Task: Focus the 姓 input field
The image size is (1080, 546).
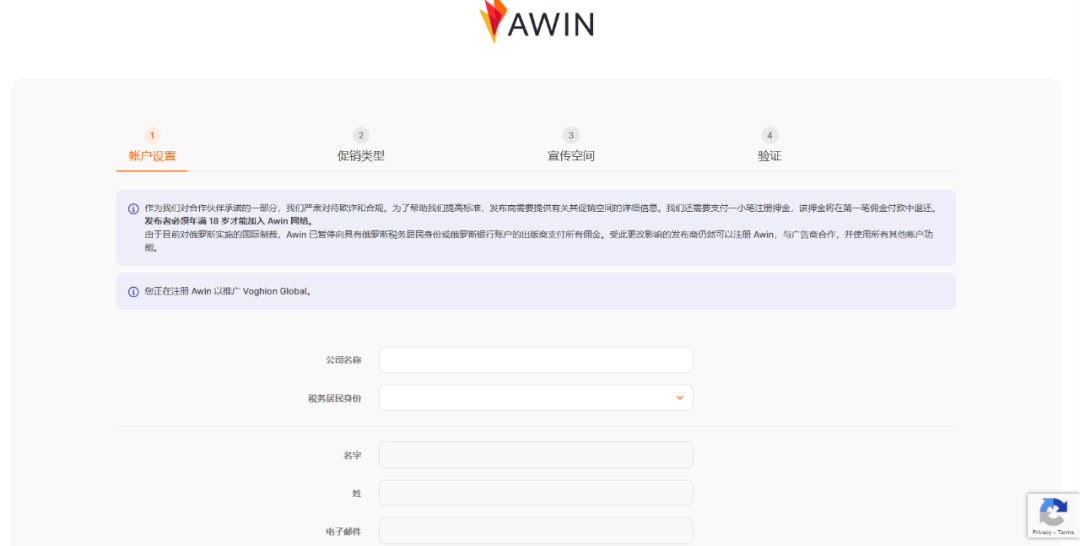Action: point(536,493)
